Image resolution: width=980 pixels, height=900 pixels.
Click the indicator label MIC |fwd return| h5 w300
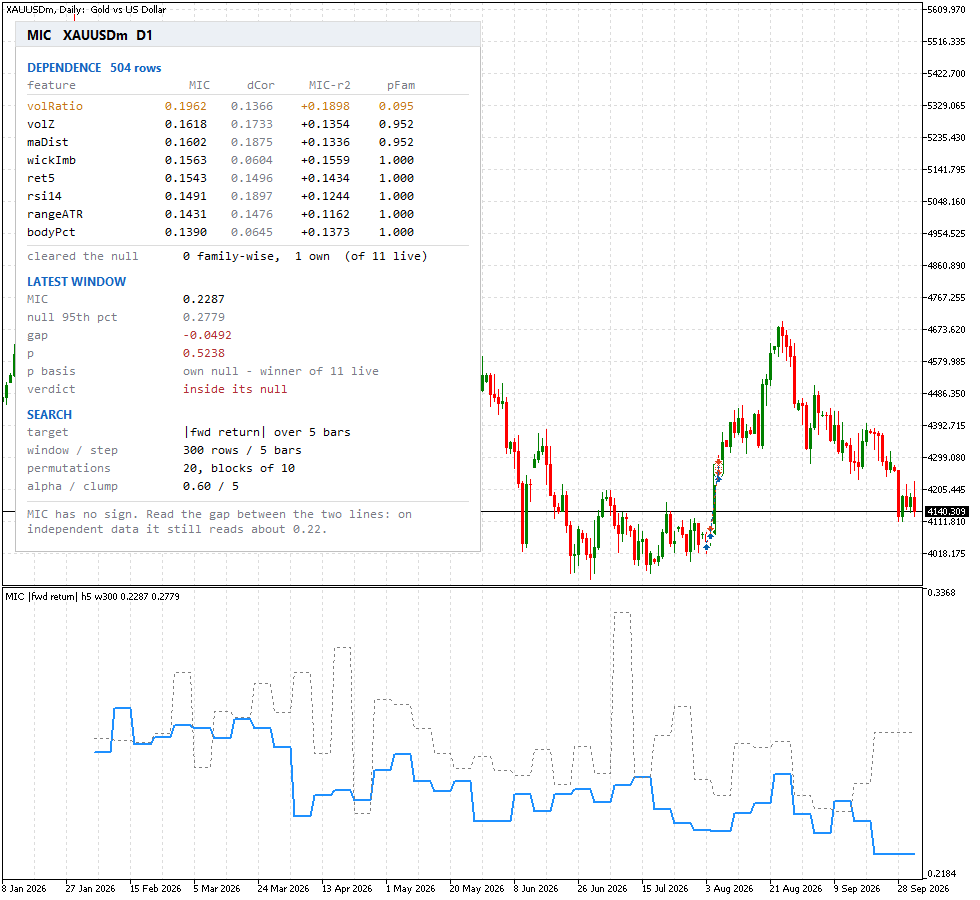click(x=92, y=597)
